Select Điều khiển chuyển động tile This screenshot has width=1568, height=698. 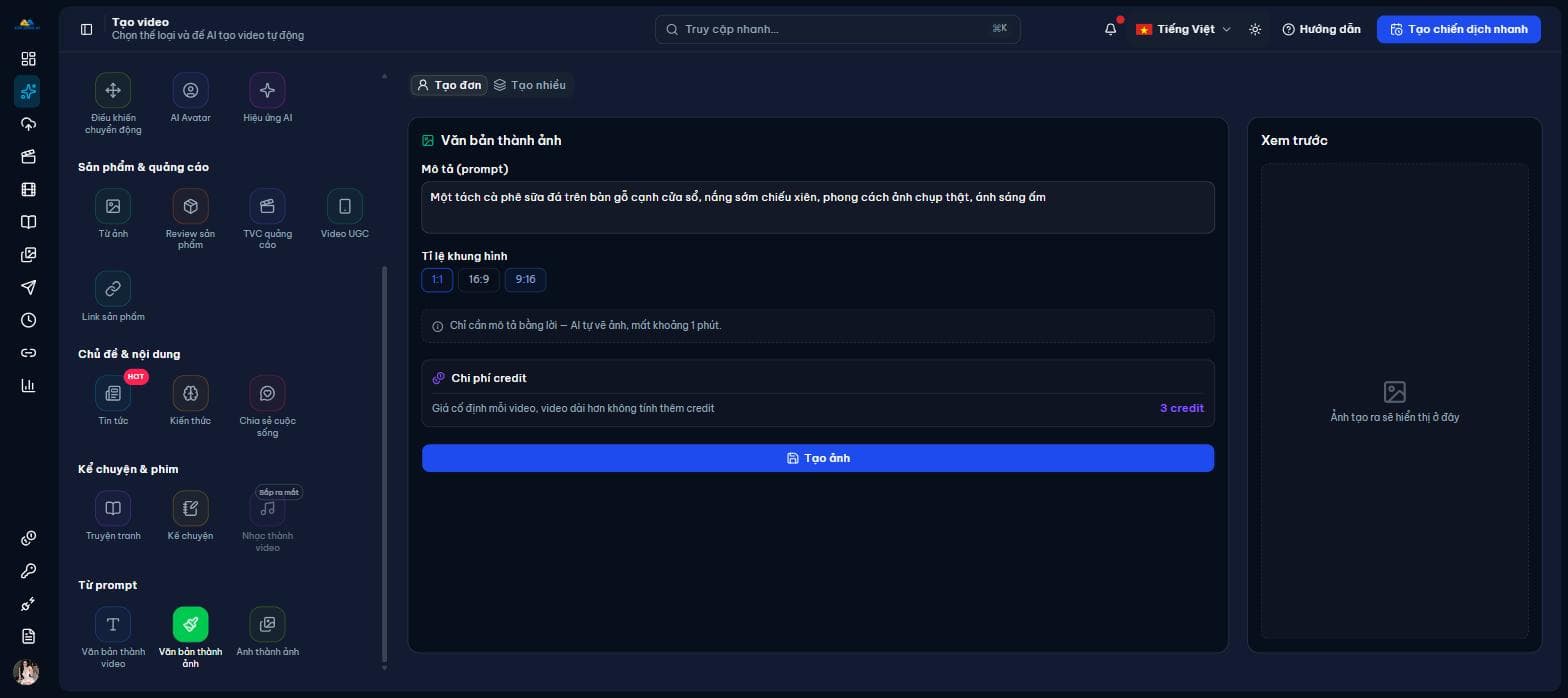pos(113,104)
